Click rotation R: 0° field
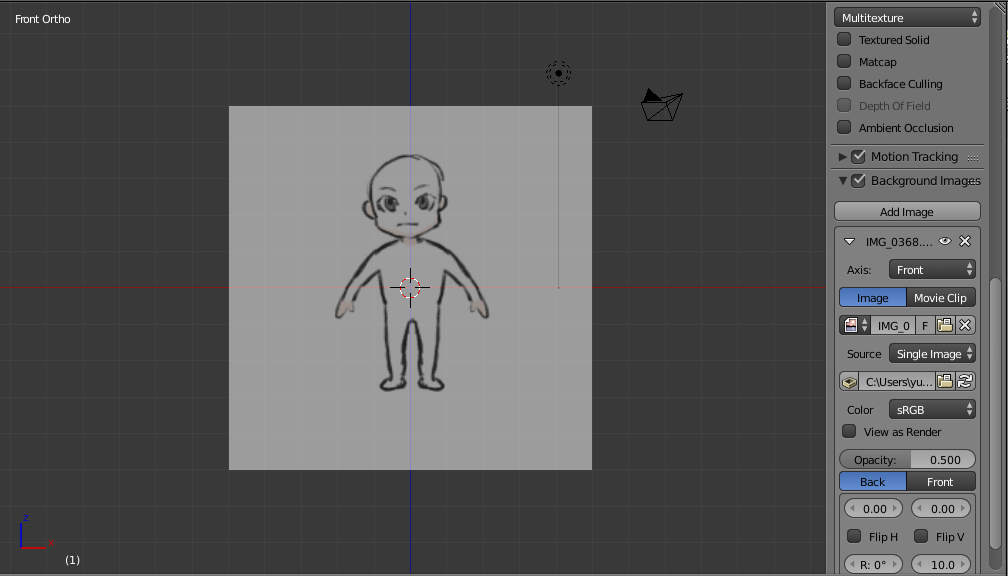 873,564
